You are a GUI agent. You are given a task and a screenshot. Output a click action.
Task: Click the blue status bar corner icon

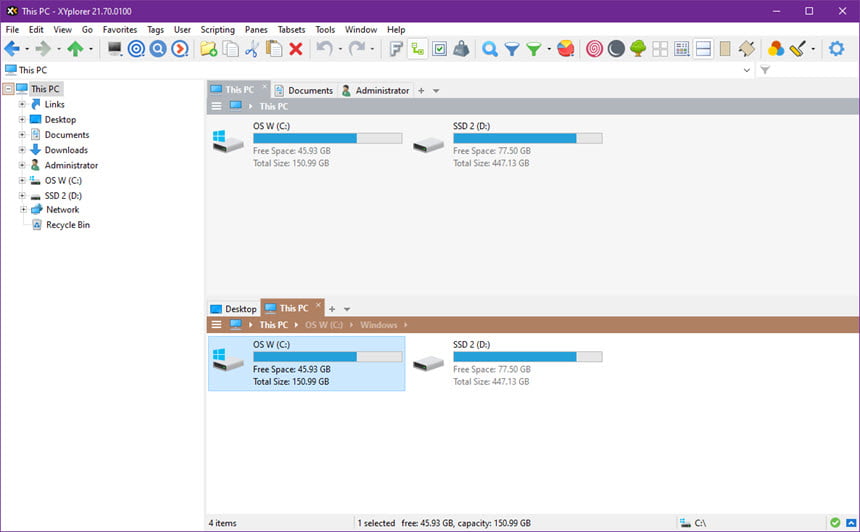[x=851, y=523]
